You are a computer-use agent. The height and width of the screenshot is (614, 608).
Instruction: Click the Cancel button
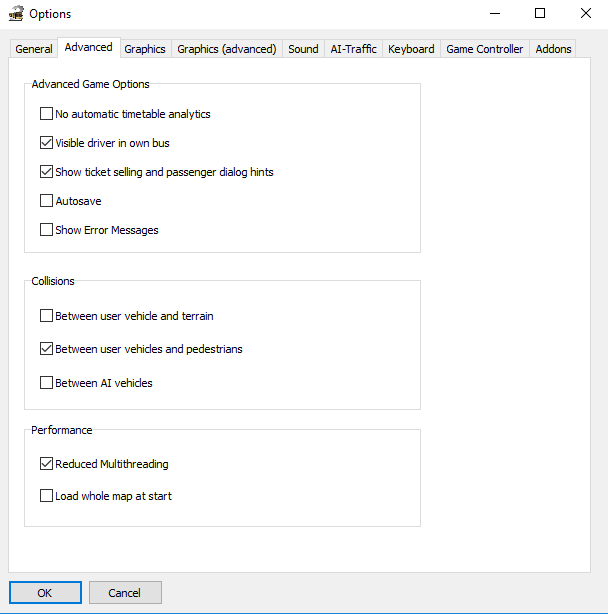tap(125, 593)
